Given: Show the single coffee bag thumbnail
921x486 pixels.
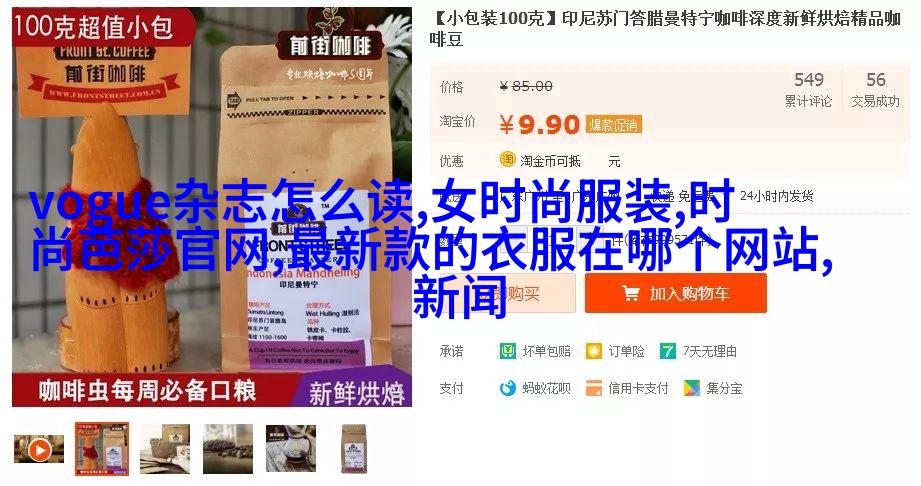Looking at the screenshot, I should coord(354,449).
